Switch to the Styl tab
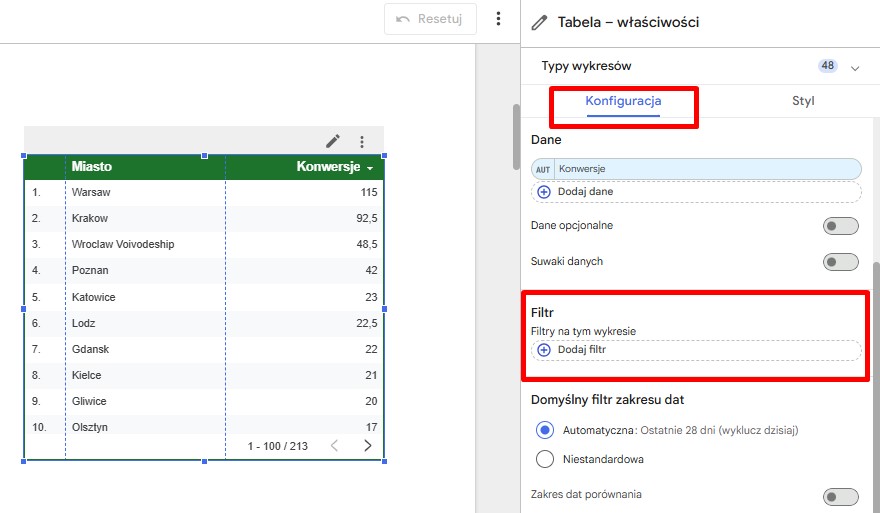This screenshot has width=880, height=513. coord(803,101)
